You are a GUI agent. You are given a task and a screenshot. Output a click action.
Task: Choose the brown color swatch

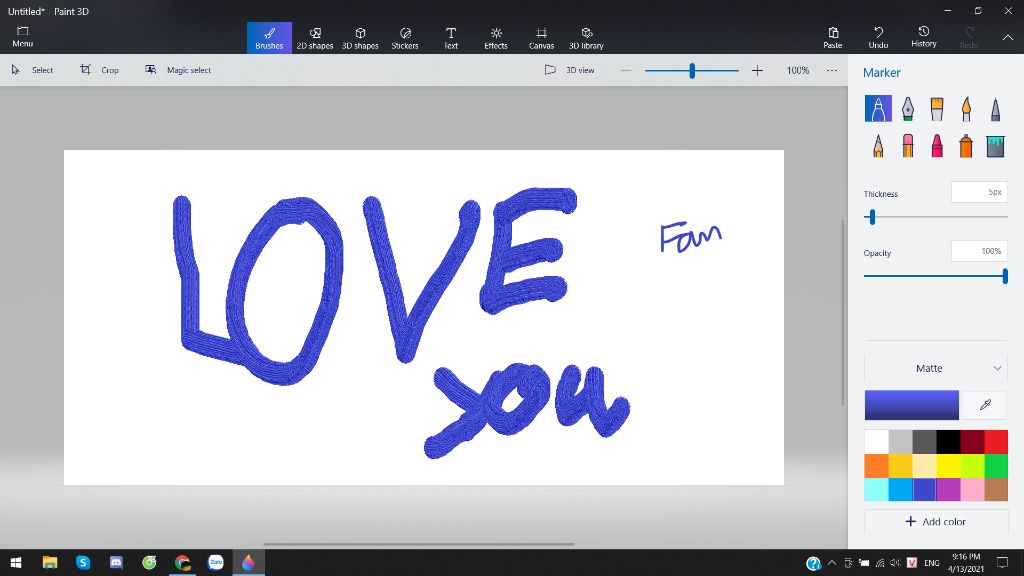point(996,489)
